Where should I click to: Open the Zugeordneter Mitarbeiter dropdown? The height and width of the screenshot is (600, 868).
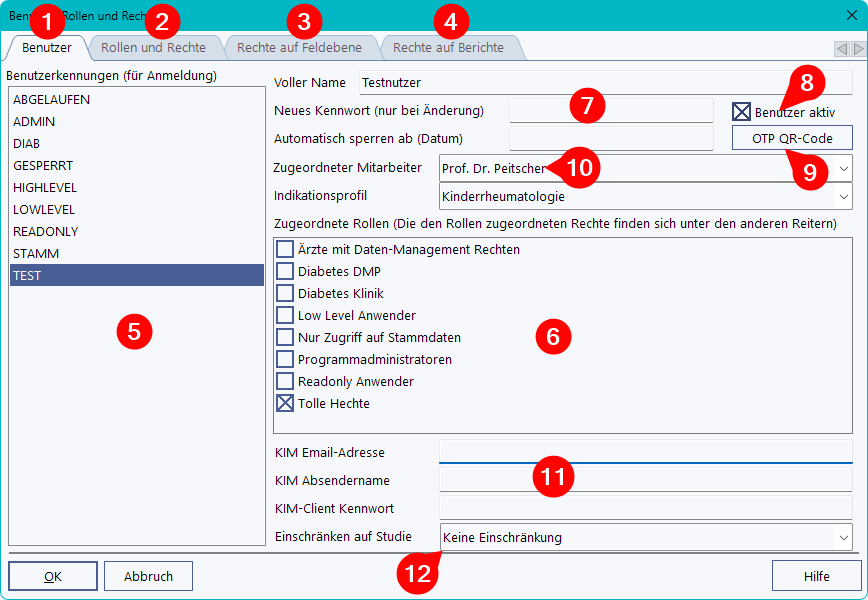coord(843,168)
